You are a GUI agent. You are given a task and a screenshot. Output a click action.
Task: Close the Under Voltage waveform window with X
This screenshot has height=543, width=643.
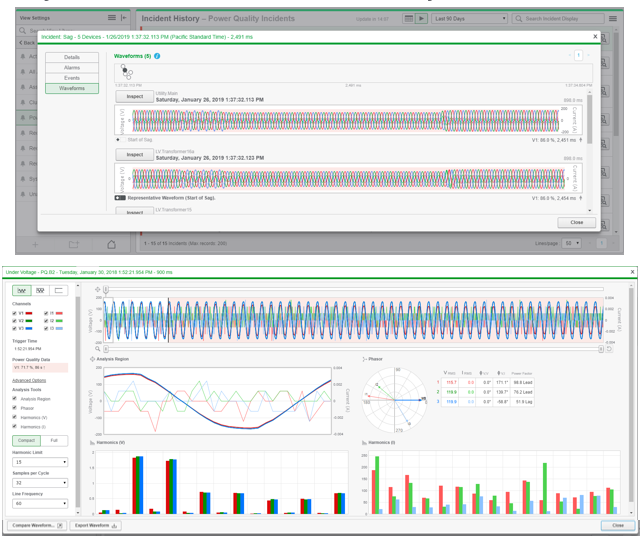[632, 272]
